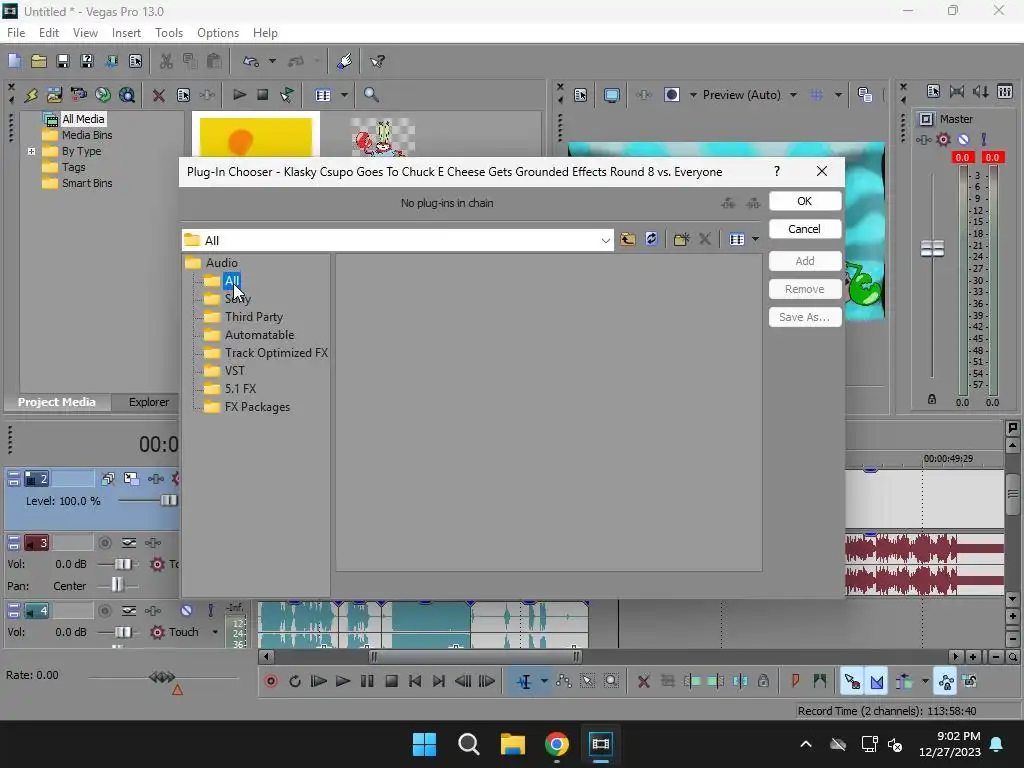1024x768 pixels.
Task: Create new folder in Plug-In Chooser
Action: tap(681, 240)
